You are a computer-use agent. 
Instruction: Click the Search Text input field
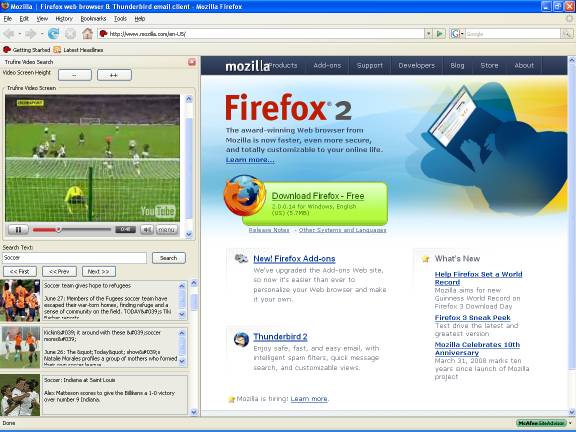click(75, 258)
